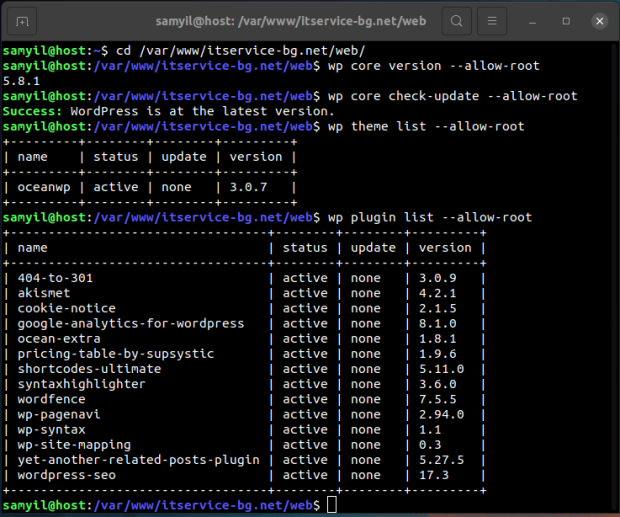Click version '1.8.1' of ocean-extra

click(x=438, y=339)
